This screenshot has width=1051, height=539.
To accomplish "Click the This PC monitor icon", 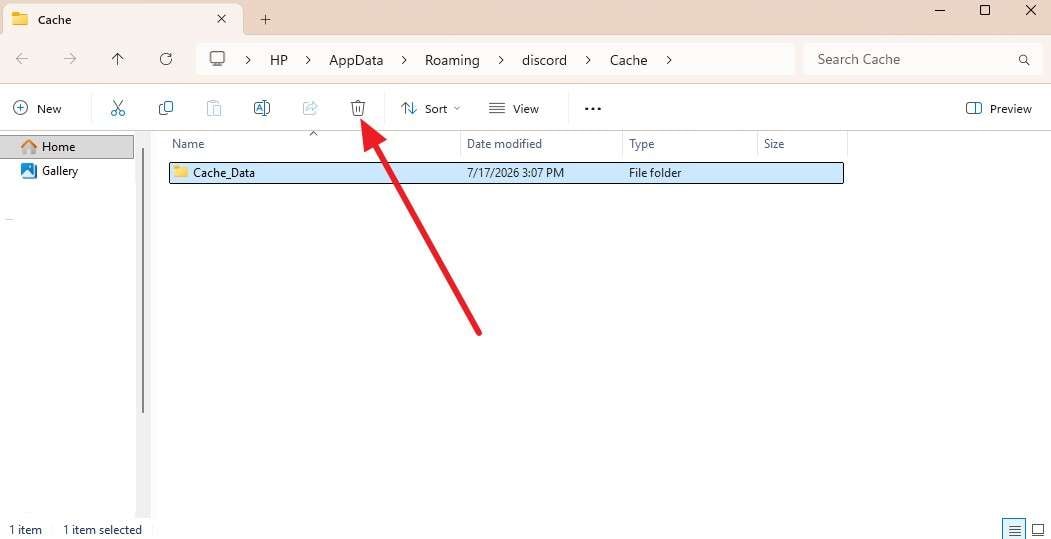I will tap(217, 59).
